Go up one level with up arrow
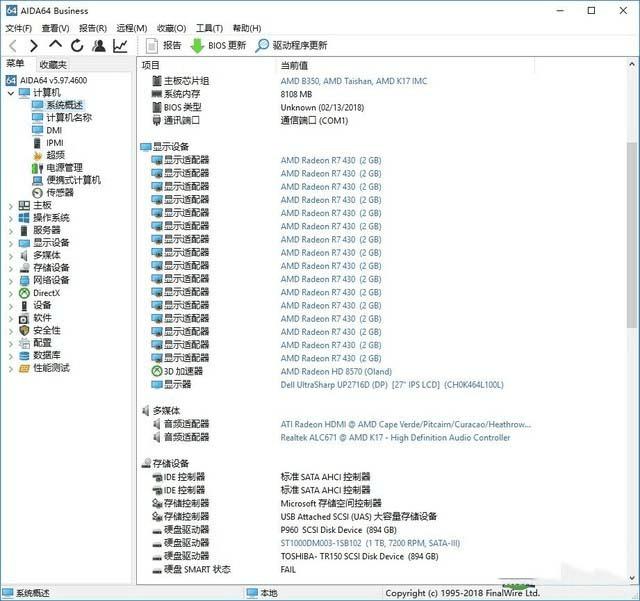 (x=55, y=45)
